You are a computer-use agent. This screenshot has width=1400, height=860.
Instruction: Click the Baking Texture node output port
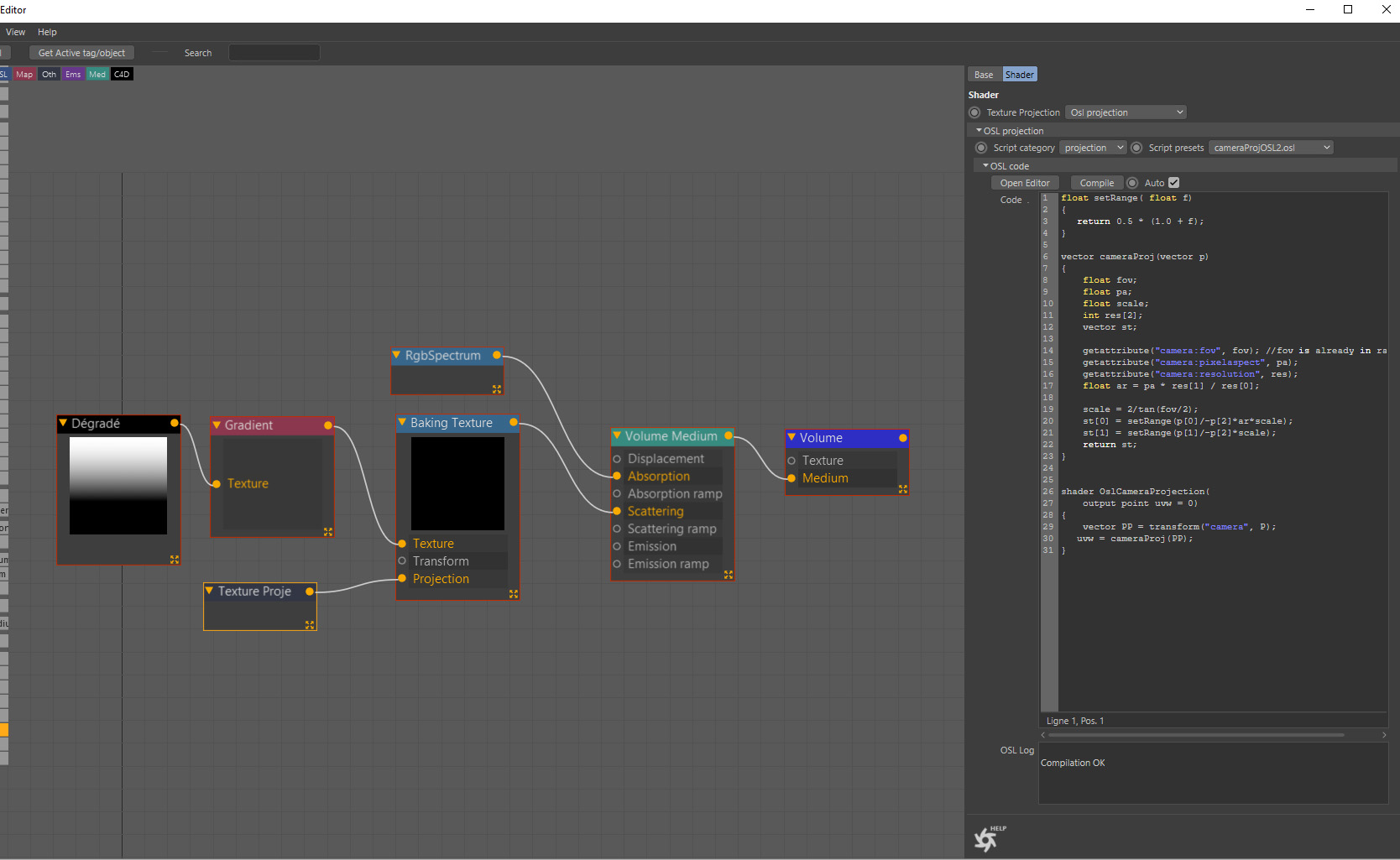[x=514, y=423]
